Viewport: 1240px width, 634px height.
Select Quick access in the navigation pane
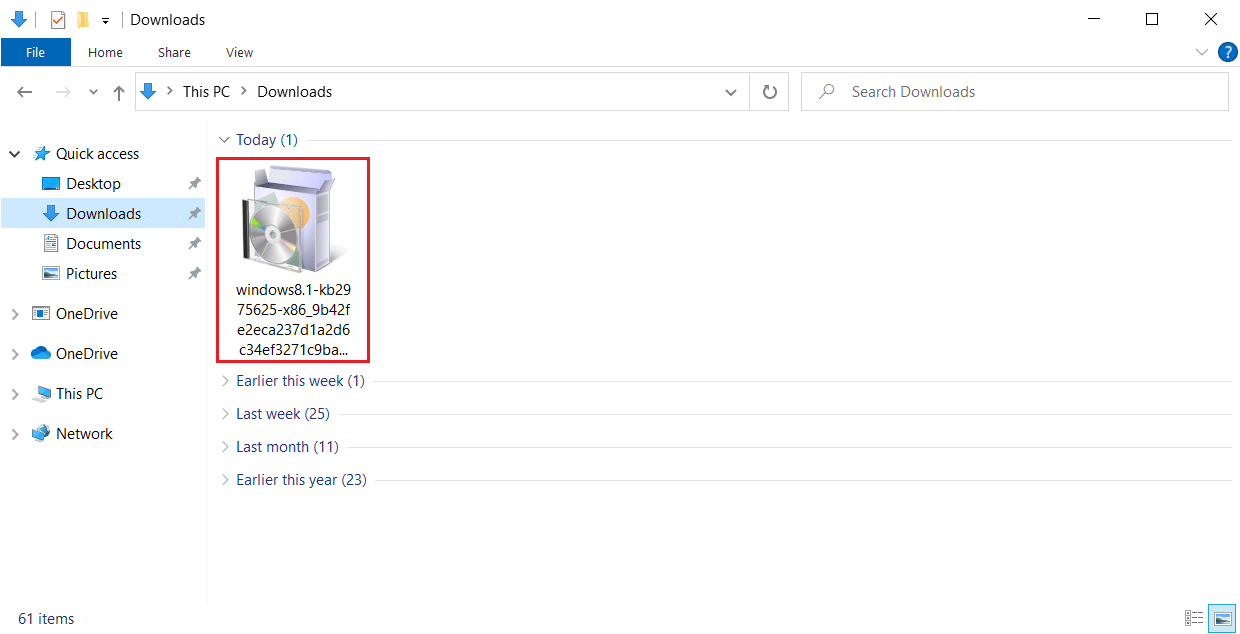[97, 154]
